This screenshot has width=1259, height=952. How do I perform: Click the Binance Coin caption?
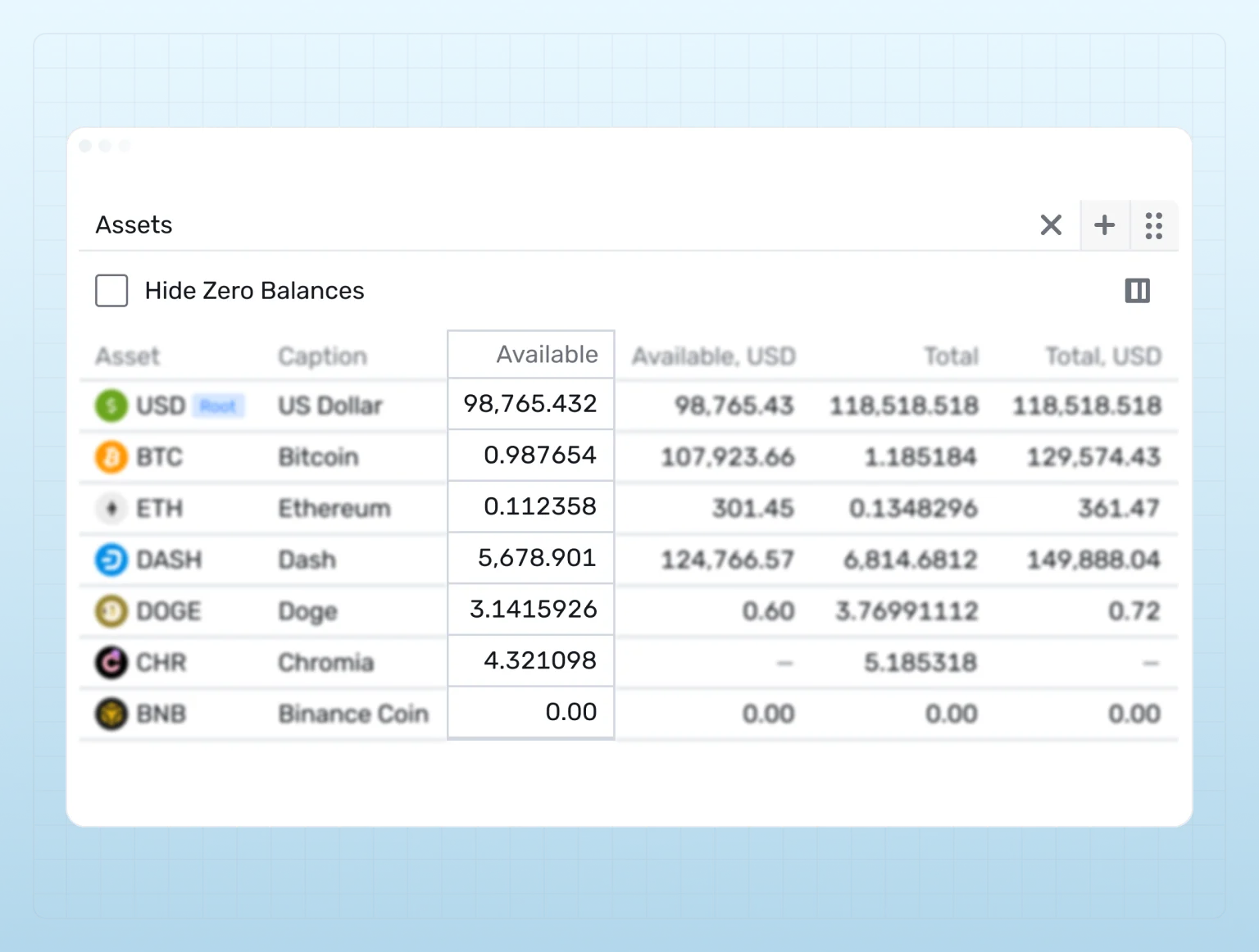pyautogui.click(x=353, y=714)
